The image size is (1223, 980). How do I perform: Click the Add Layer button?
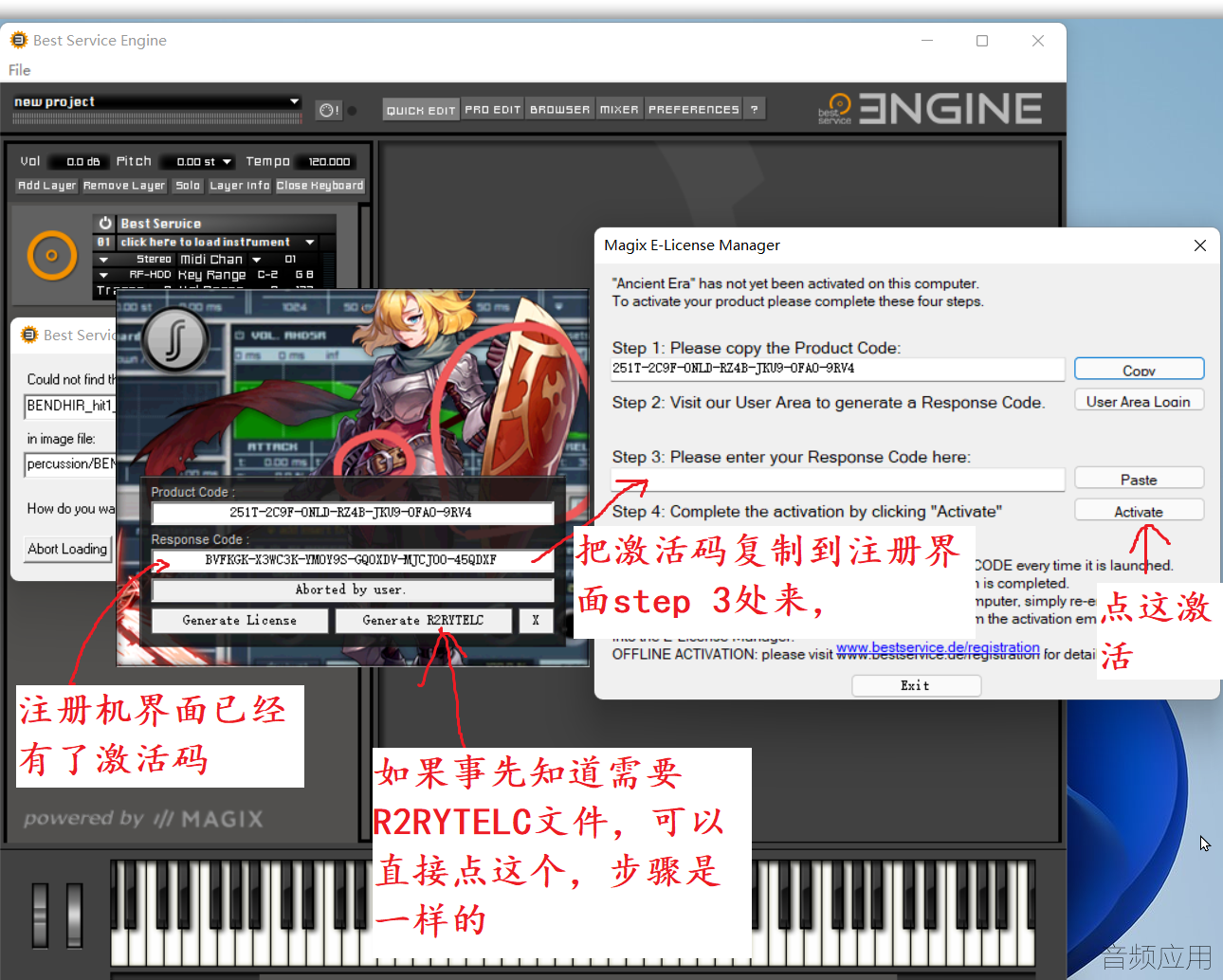tap(46, 186)
